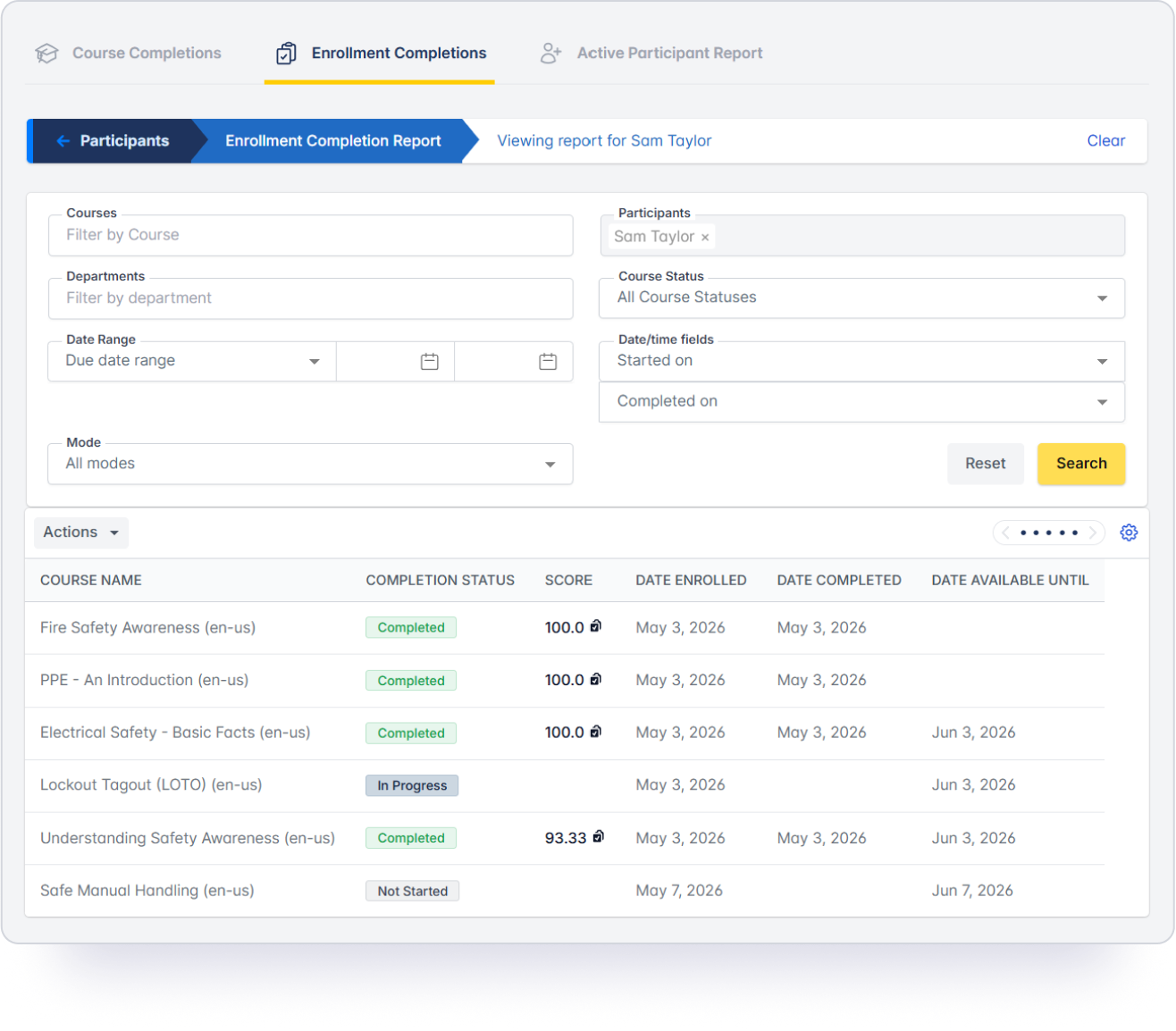Screen dimensions: 1176x1031
Task: Switch to Course Completions tab
Action: tap(128, 54)
